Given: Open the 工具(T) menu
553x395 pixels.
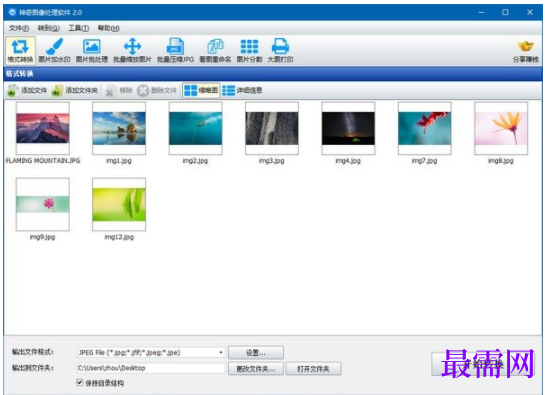Looking at the screenshot, I should pyautogui.click(x=79, y=28).
